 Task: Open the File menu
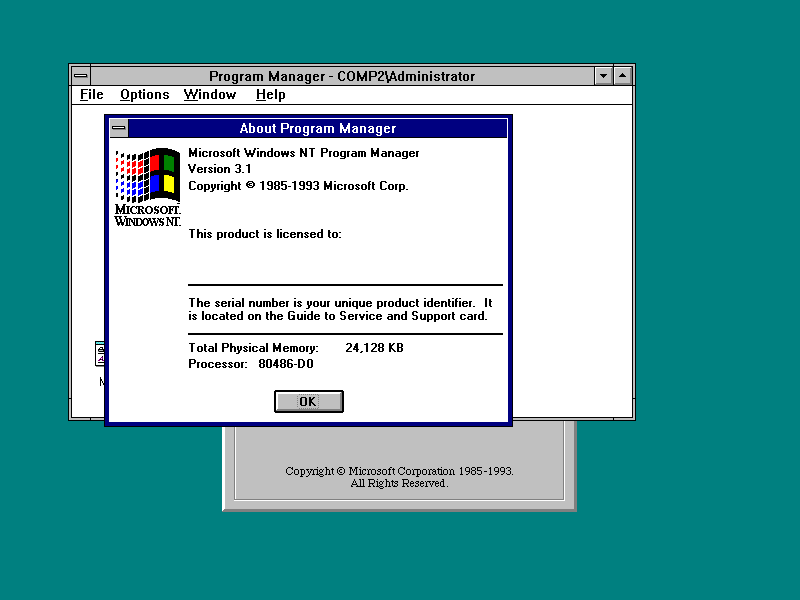click(91, 95)
